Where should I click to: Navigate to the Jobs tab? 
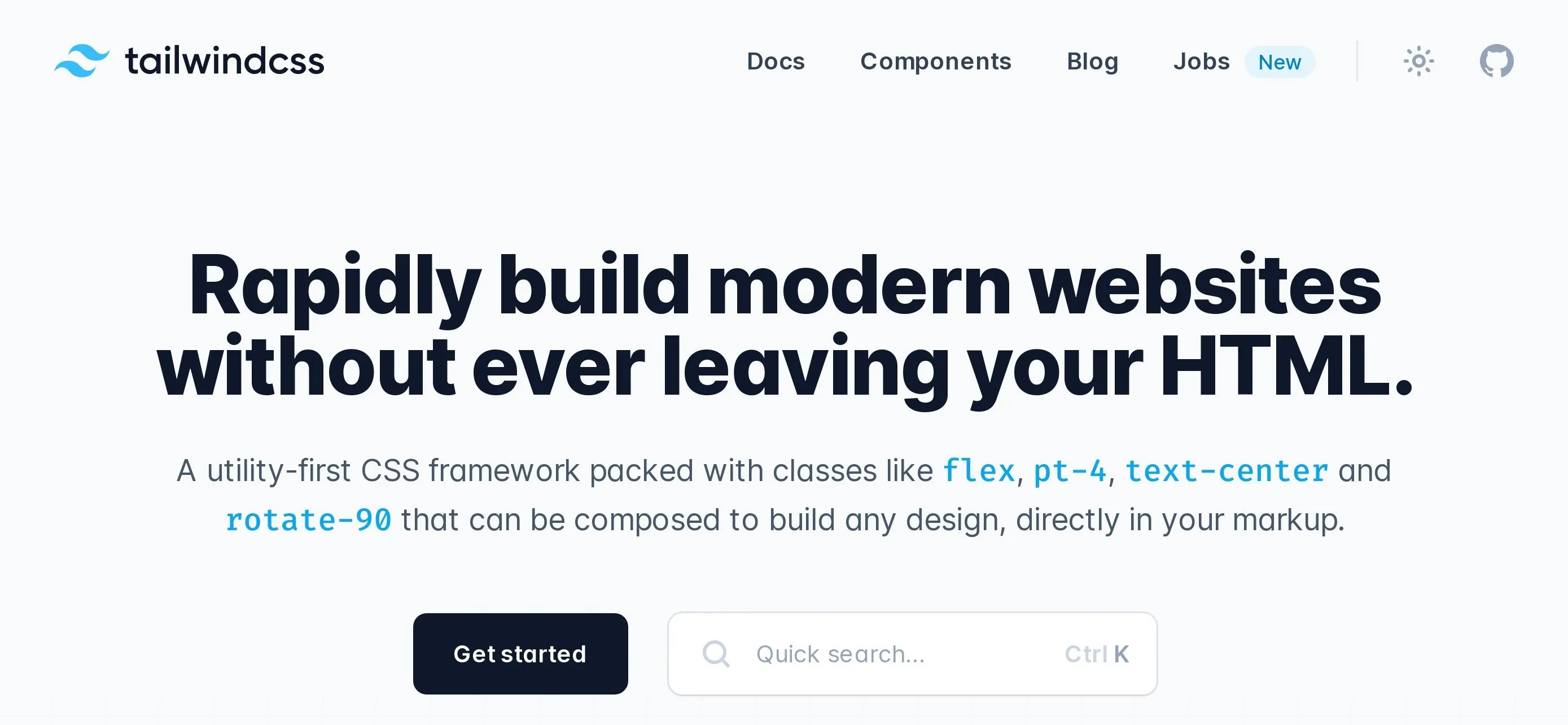pos(1201,61)
